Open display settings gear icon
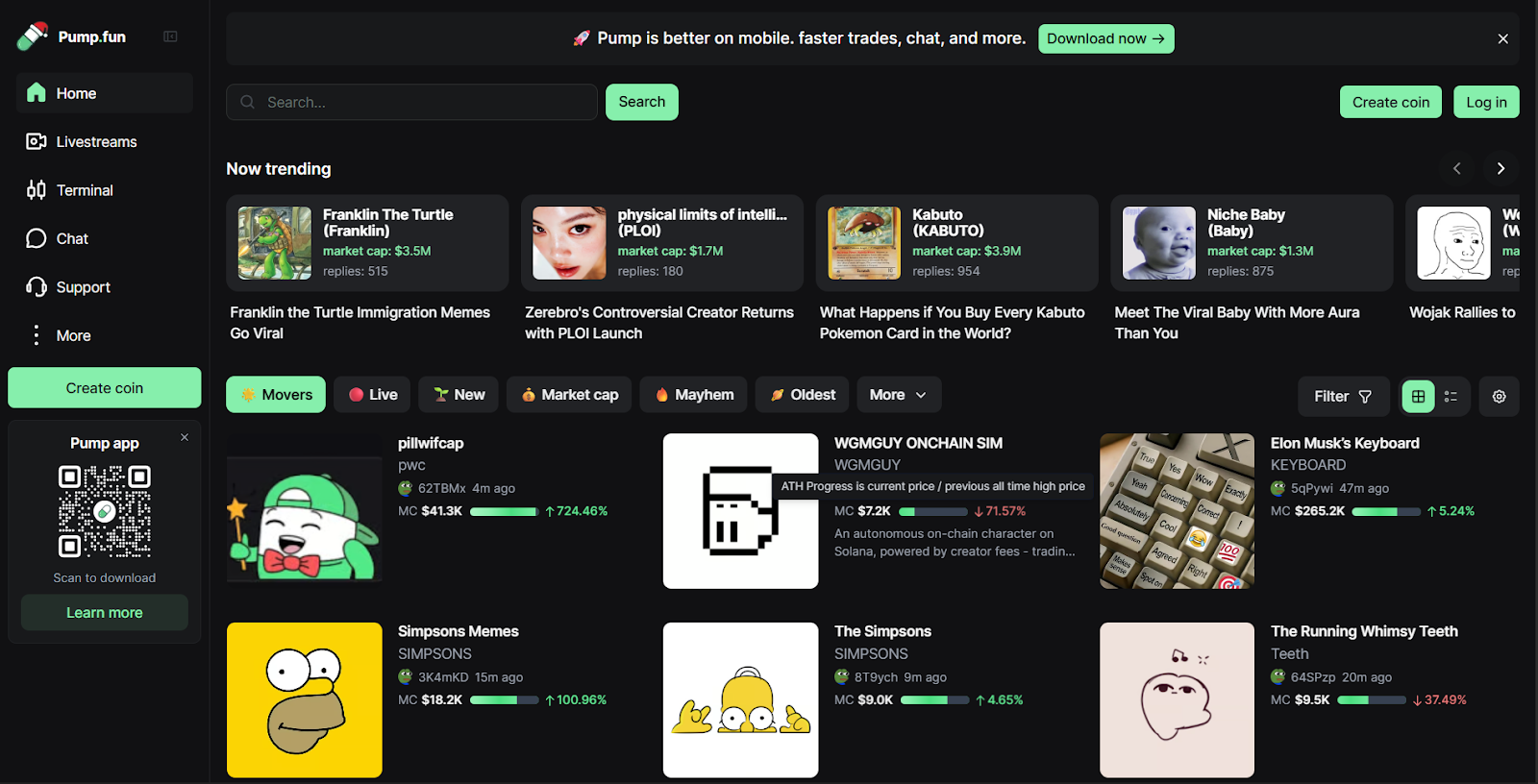Viewport: 1538px width, 784px height. [x=1499, y=396]
